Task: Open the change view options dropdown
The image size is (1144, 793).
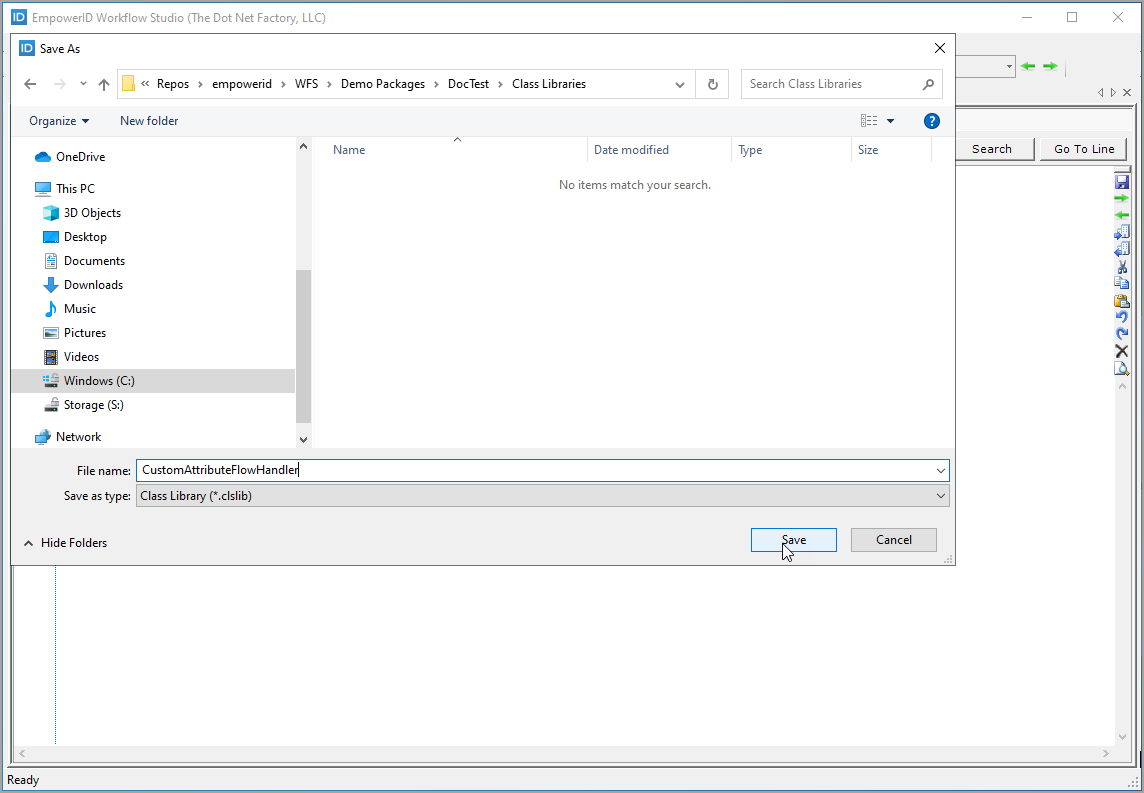Action: (x=890, y=121)
